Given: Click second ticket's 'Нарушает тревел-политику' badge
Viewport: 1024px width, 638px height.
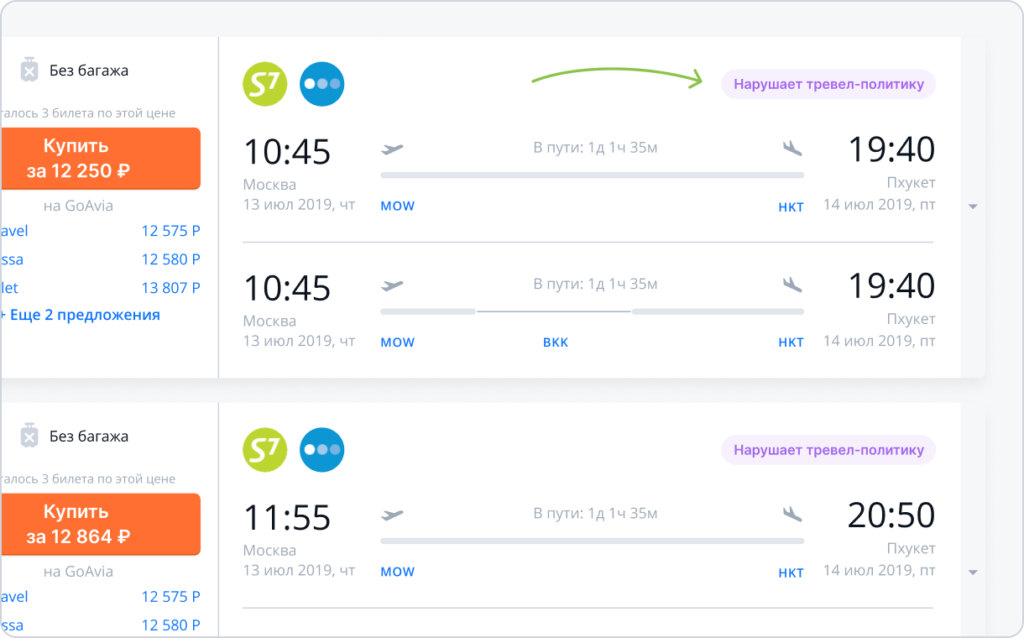Looking at the screenshot, I should (x=828, y=450).
